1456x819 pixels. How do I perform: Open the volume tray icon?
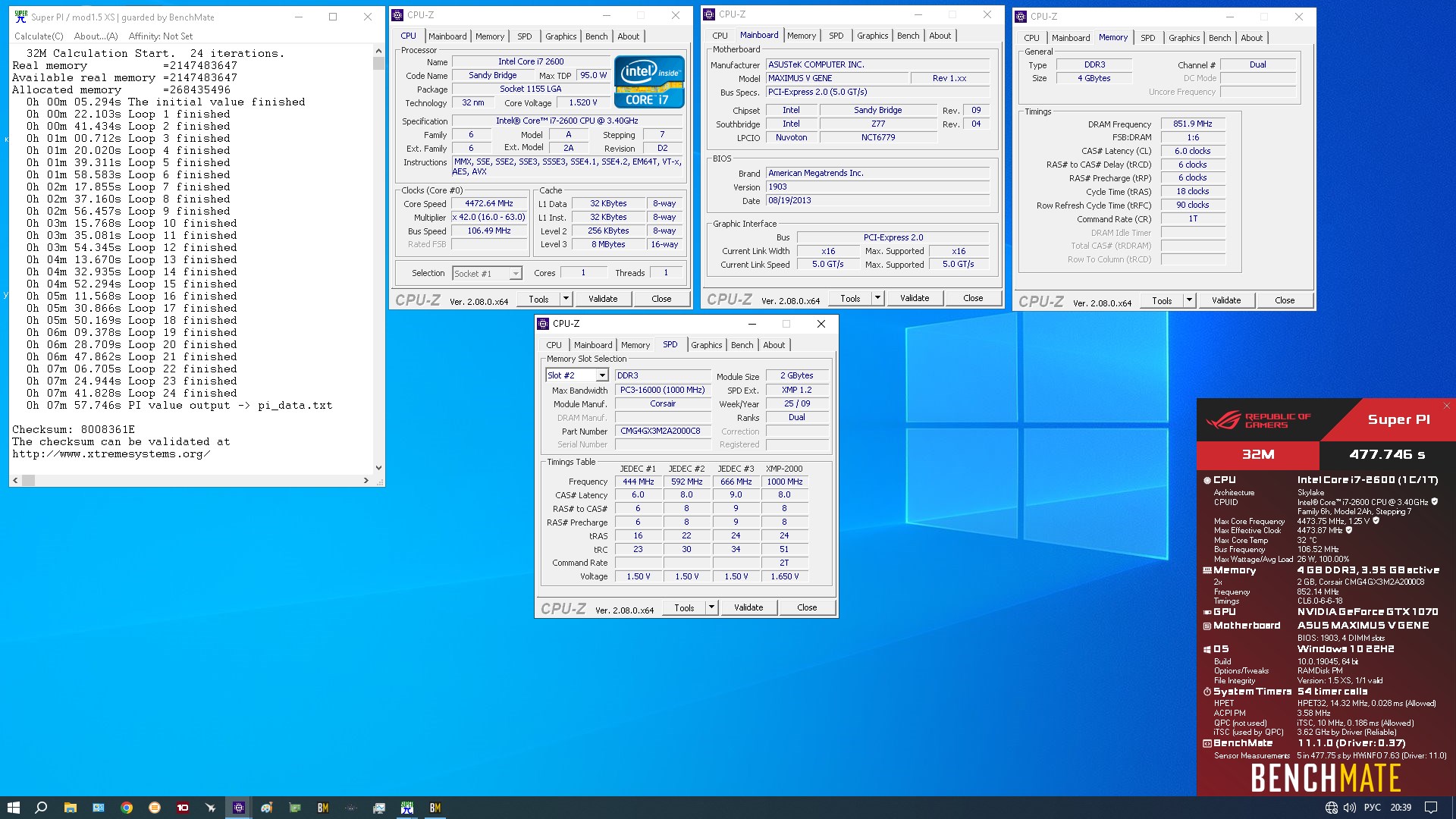coord(1350,808)
